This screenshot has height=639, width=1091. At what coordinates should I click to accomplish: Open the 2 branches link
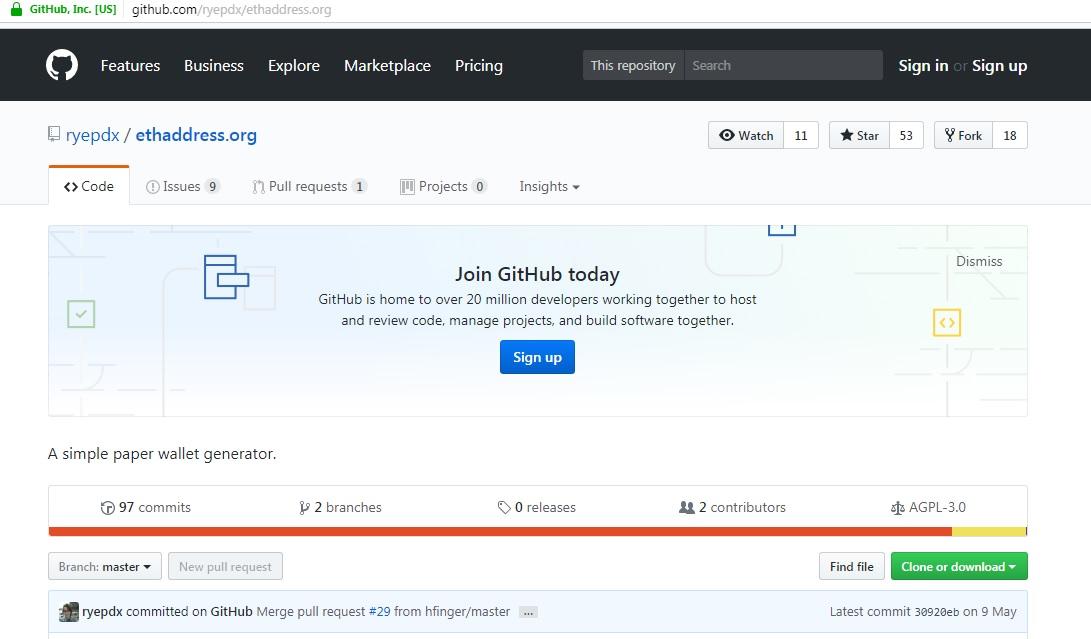pos(340,507)
